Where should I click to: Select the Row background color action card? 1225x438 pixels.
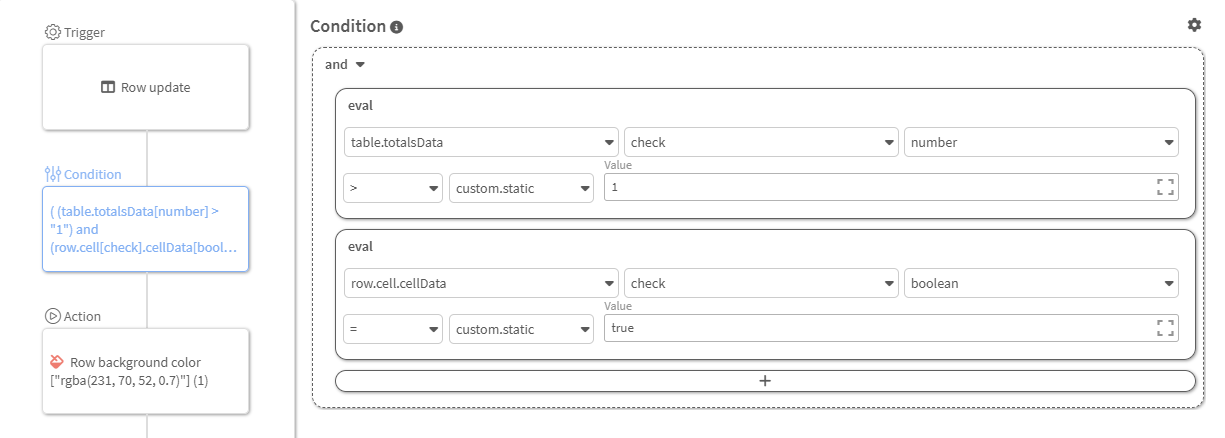tap(145, 371)
